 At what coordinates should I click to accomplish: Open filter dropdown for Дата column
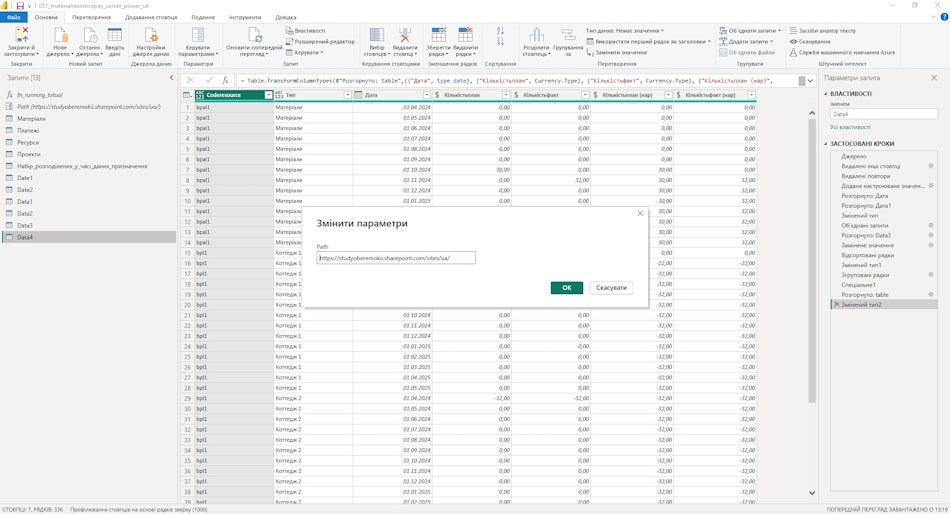tap(427, 95)
